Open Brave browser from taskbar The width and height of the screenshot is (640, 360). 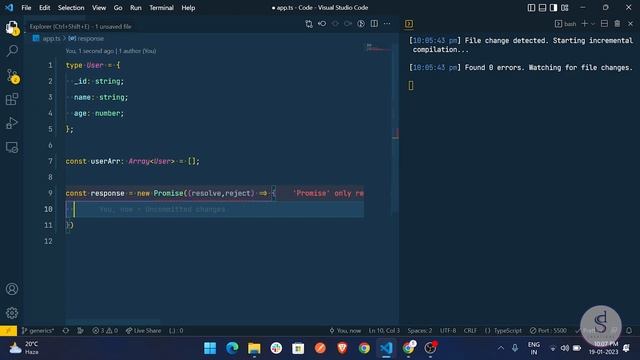coord(342,348)
